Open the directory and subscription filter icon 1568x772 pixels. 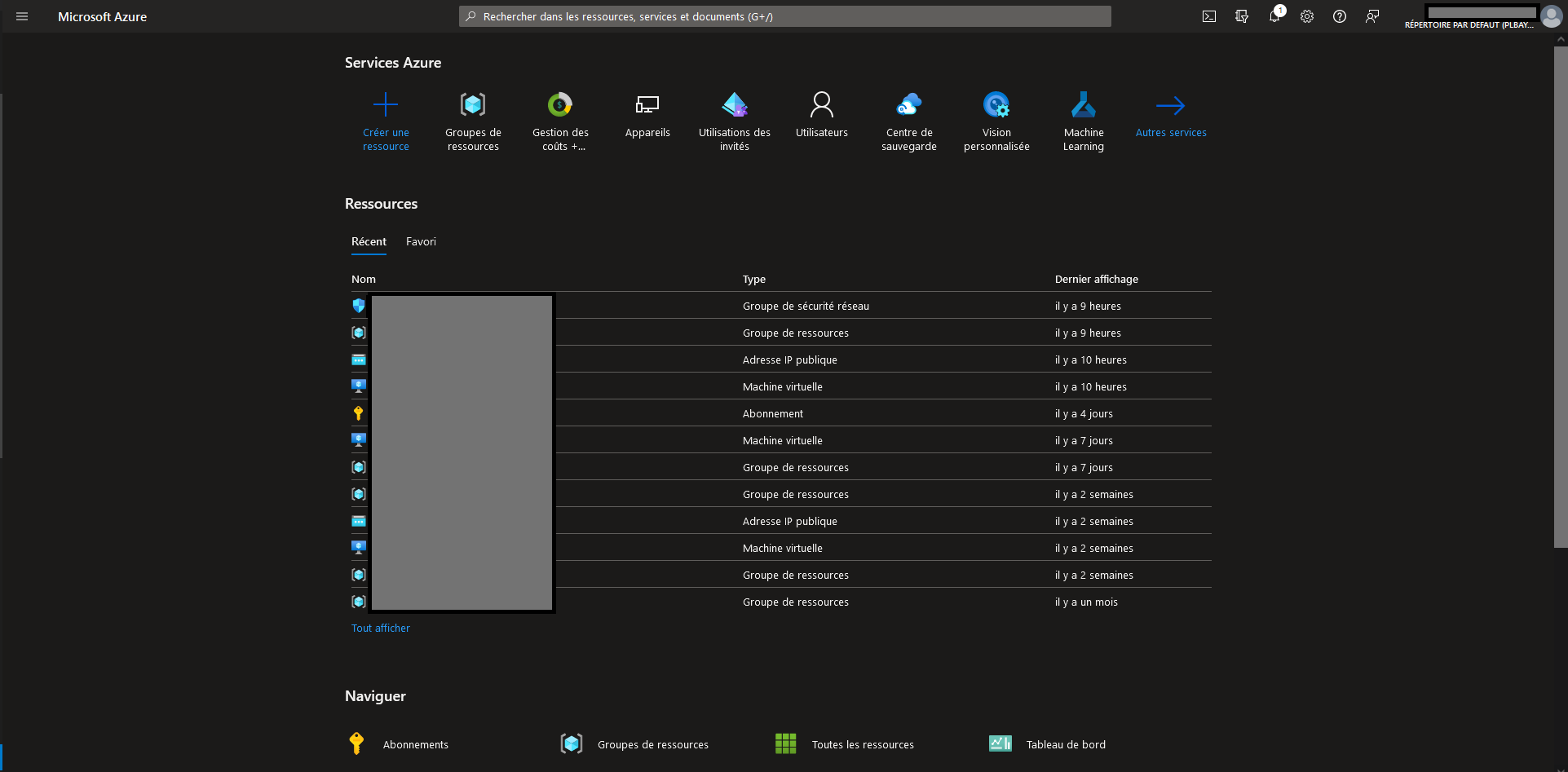coord(1242,16)
